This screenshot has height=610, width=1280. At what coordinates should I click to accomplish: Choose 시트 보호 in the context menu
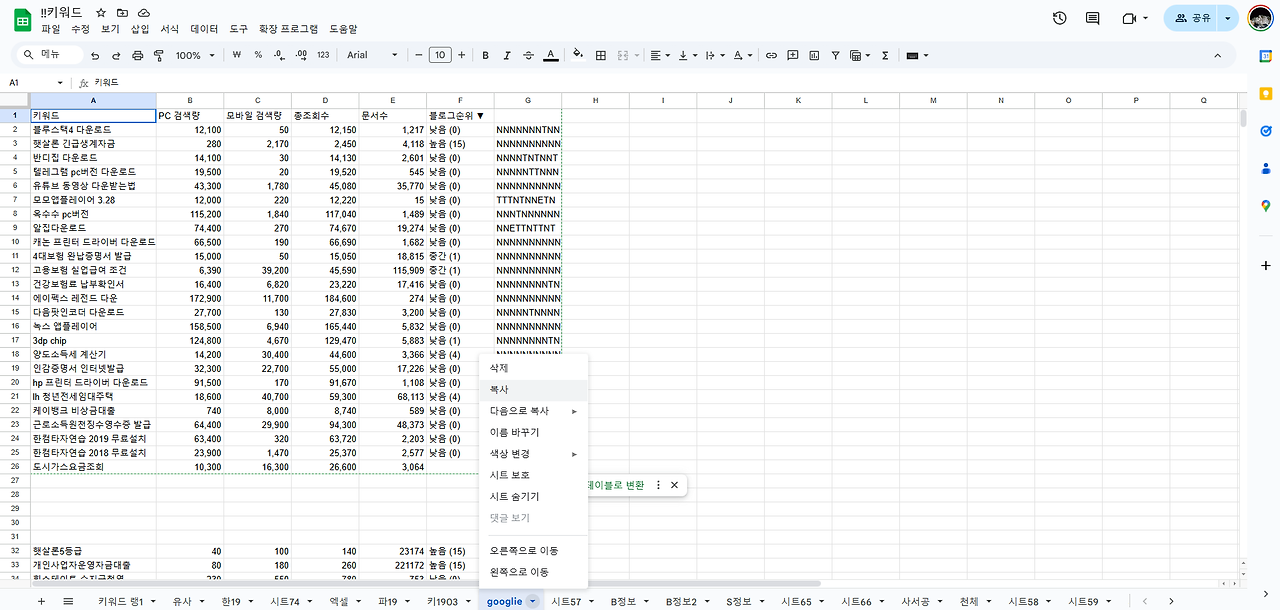point(534,475)
